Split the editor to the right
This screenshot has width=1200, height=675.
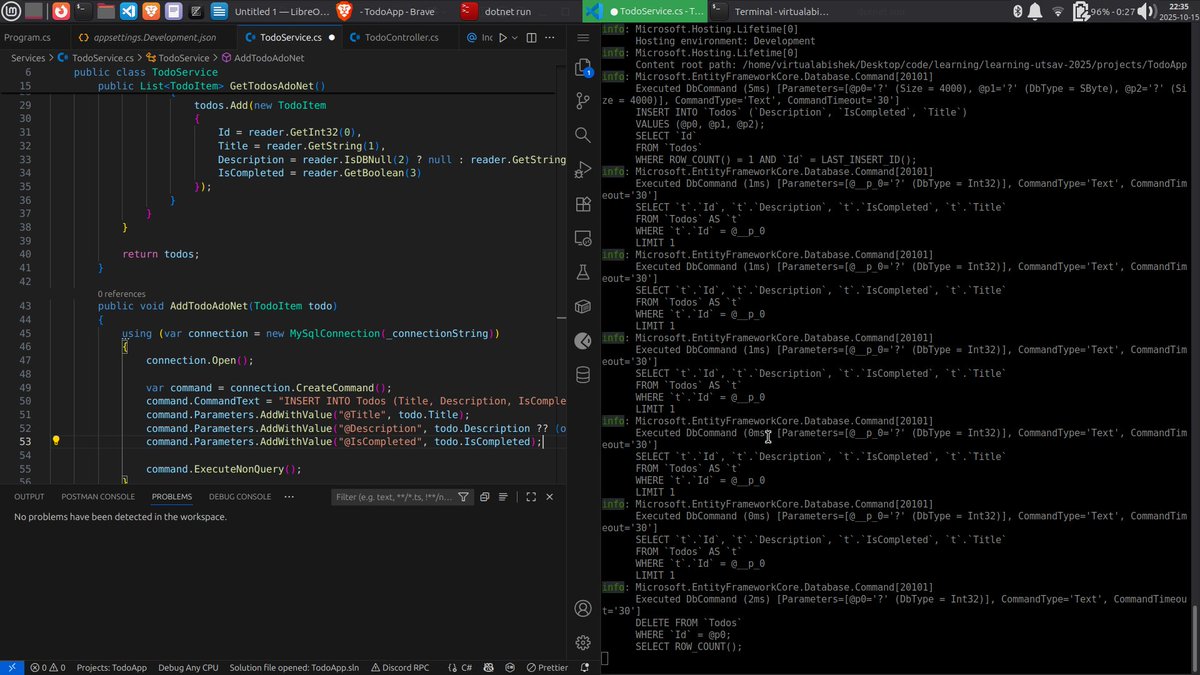pyautogui.click(x=531, y=37)
